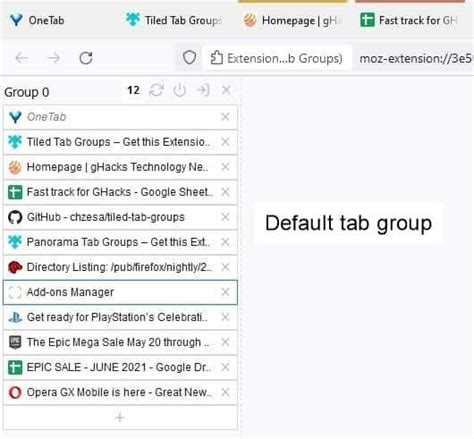The width and height of the screenshot is (474, 439).
Task: Go forward with the browser forward arrow
Action: tap(53, 58)
